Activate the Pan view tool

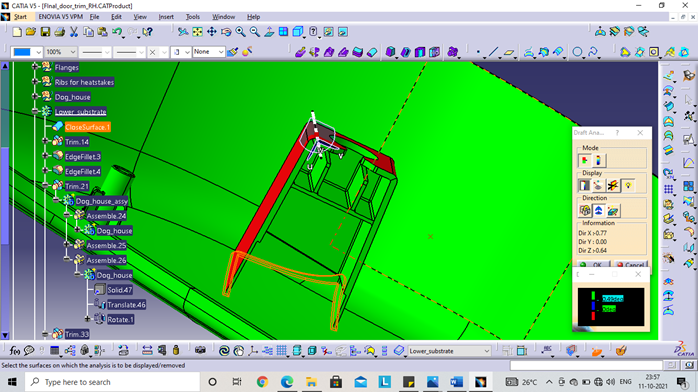point(211,32)
